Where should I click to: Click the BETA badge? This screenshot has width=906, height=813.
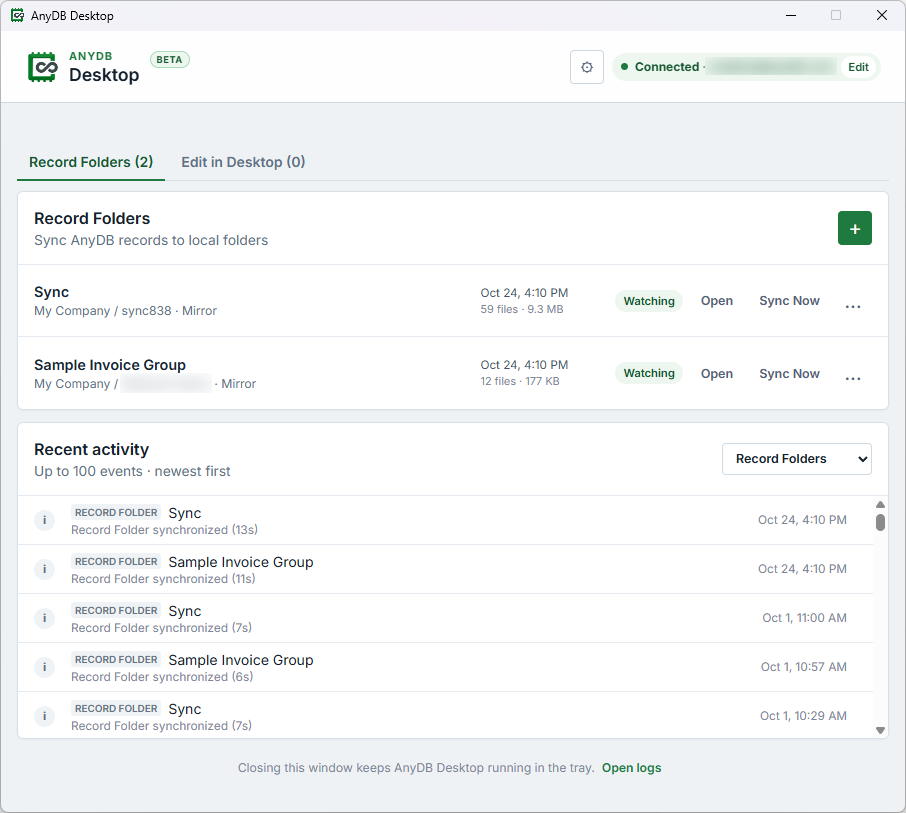[x=169, y=60]
